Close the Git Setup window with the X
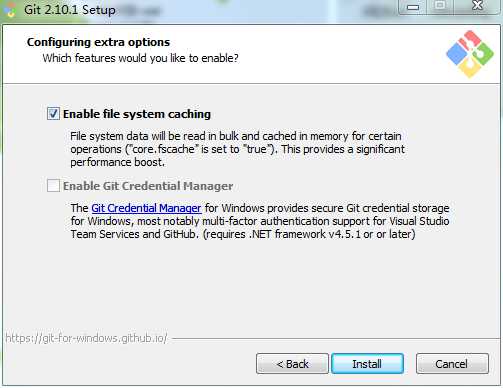This screenshot has width=503, height=388. tap(478, 6)
